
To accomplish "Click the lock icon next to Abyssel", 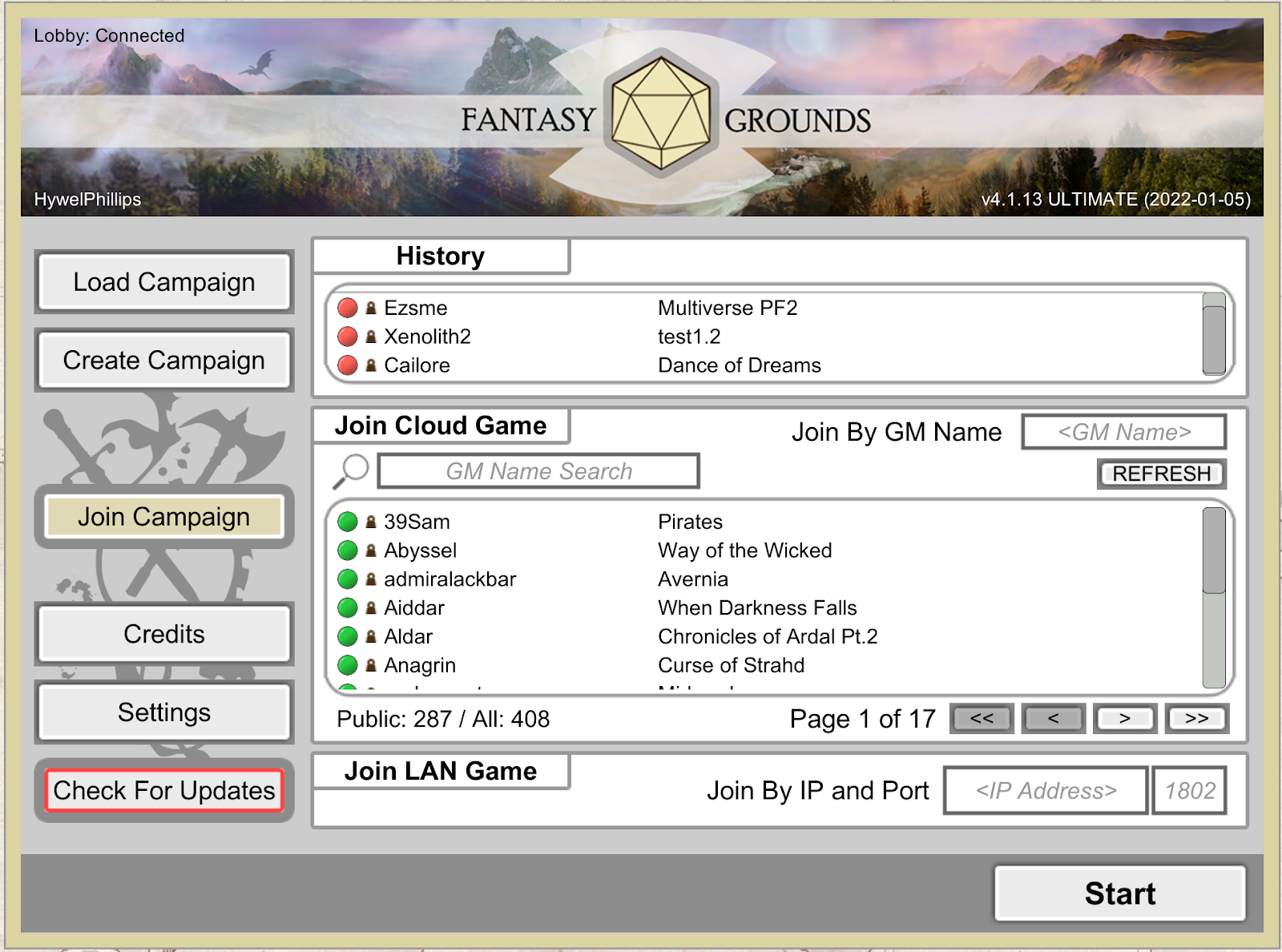I will point(371,551).
